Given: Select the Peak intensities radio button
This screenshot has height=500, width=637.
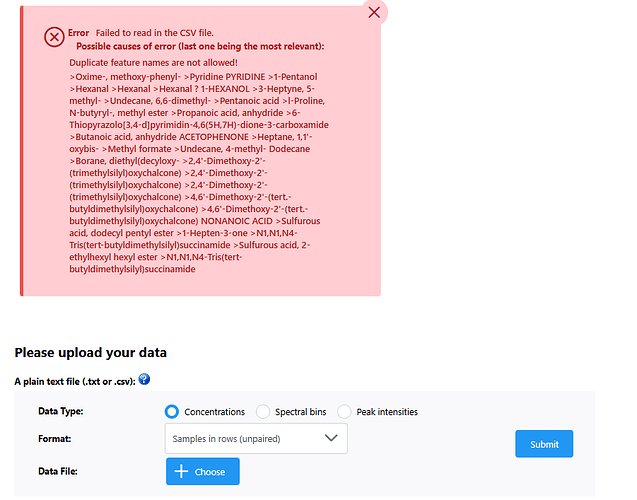Looking at the screenshot, I should coord(344,411).
